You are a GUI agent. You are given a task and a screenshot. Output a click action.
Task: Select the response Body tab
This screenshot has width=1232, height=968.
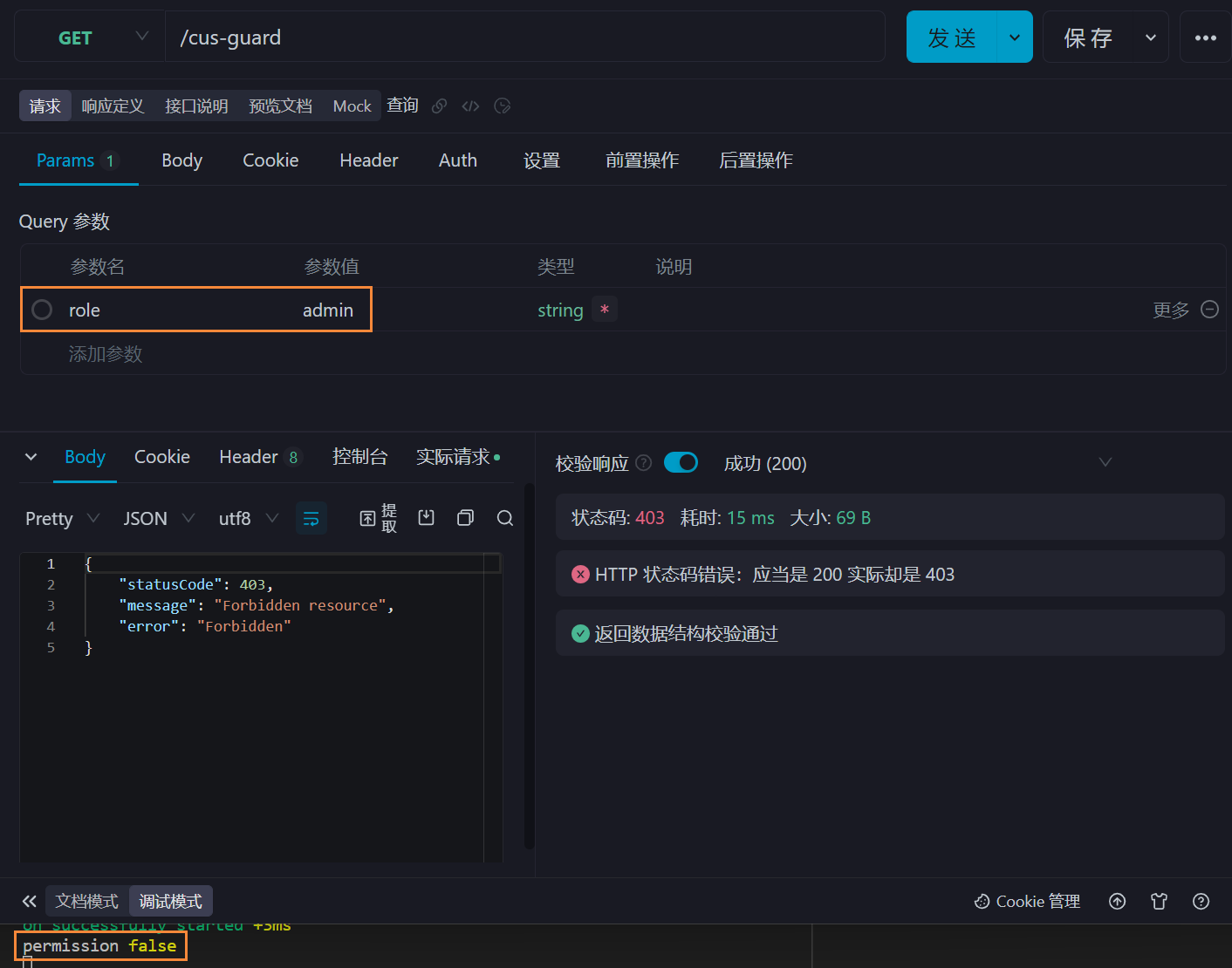pyautogui.click(x=85, y=457)
